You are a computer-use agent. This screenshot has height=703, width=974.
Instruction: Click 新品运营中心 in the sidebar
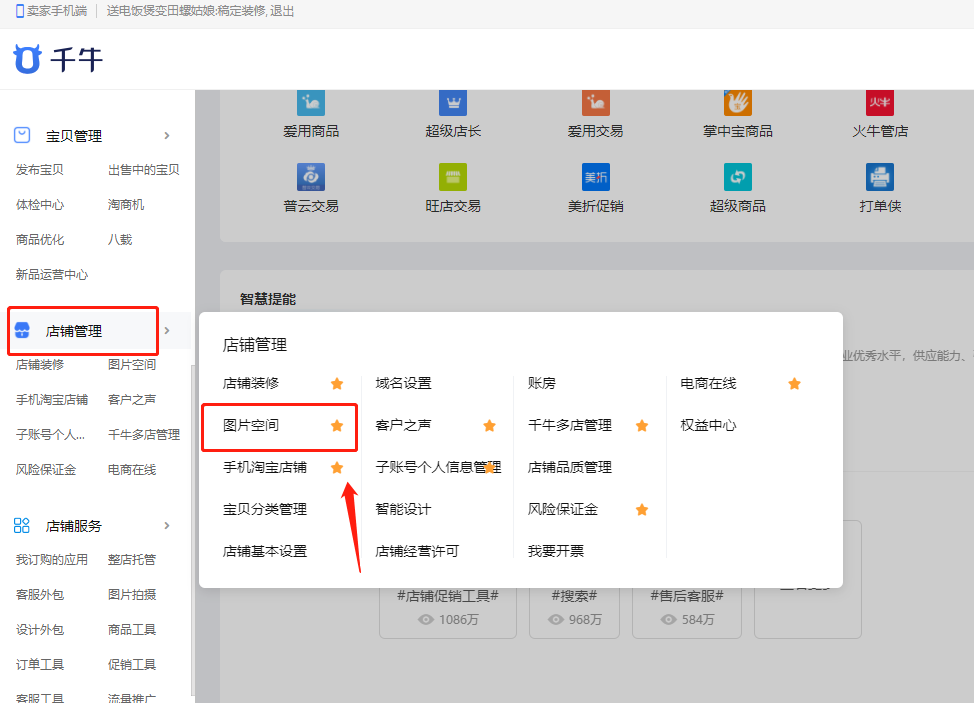[x=52, y=274]
